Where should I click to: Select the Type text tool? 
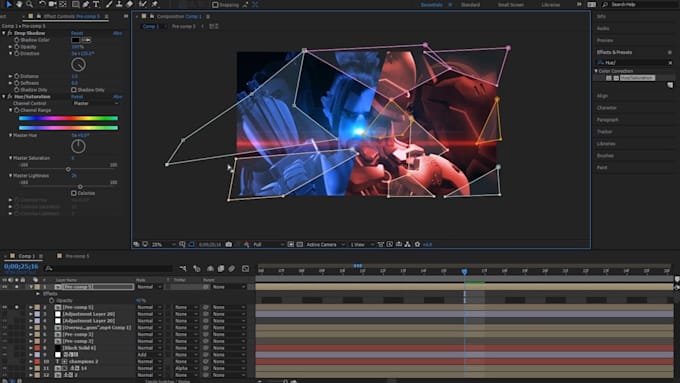pyautogui.click(x=96, y=4)
